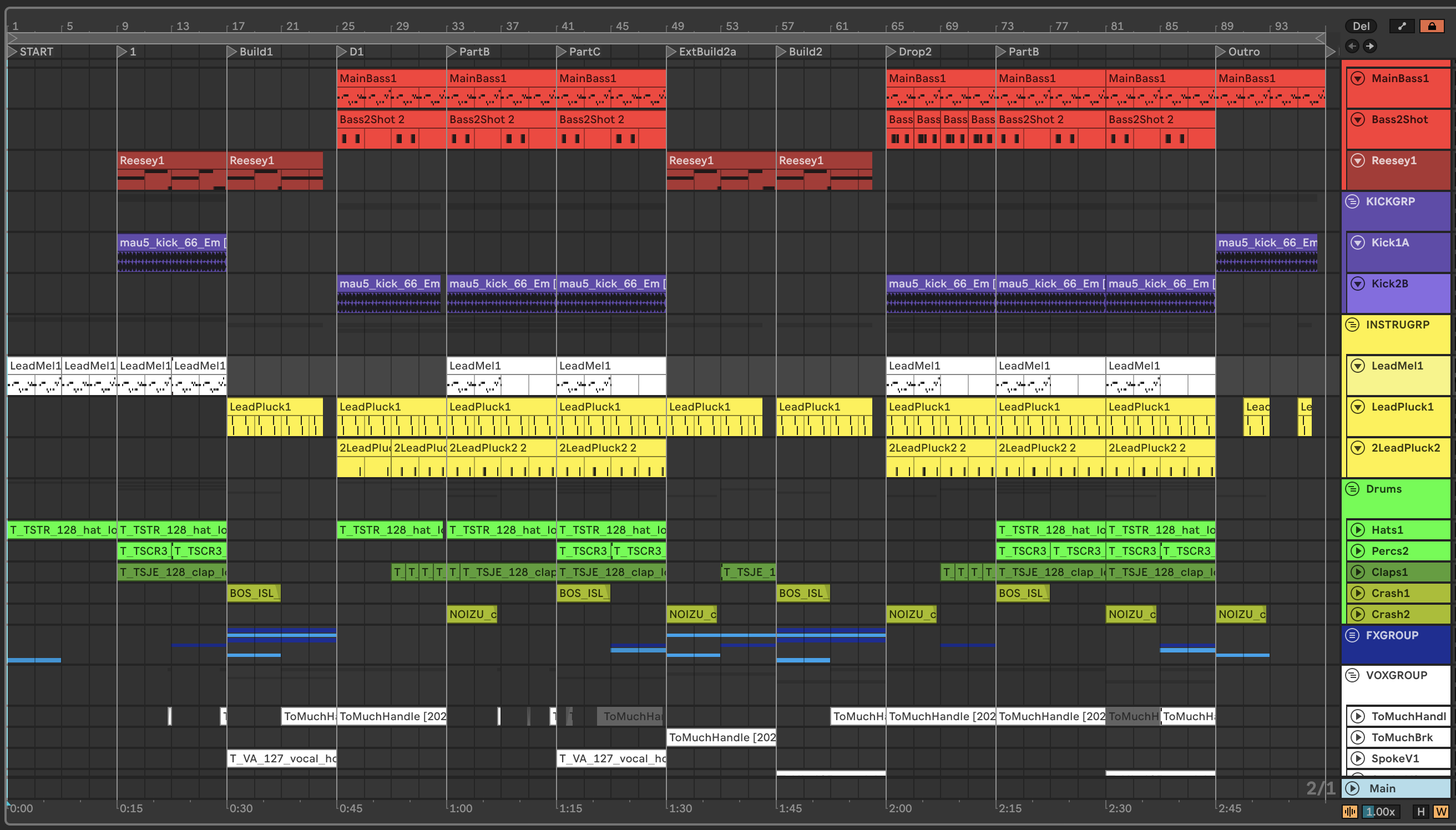Viewport: 1456px width, 830px height.
Task: Select the SpokeV1 track name
Action: click(x=1395, y=758)
